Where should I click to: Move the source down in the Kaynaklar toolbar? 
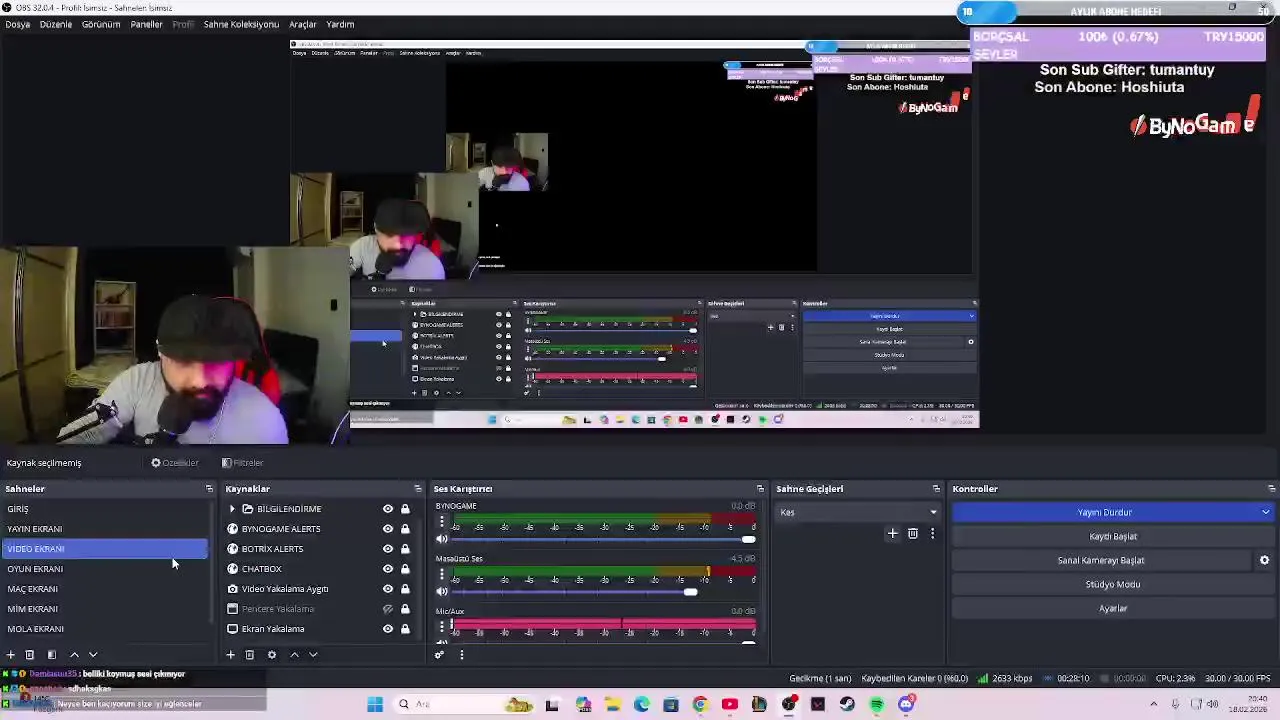(313, 655)
